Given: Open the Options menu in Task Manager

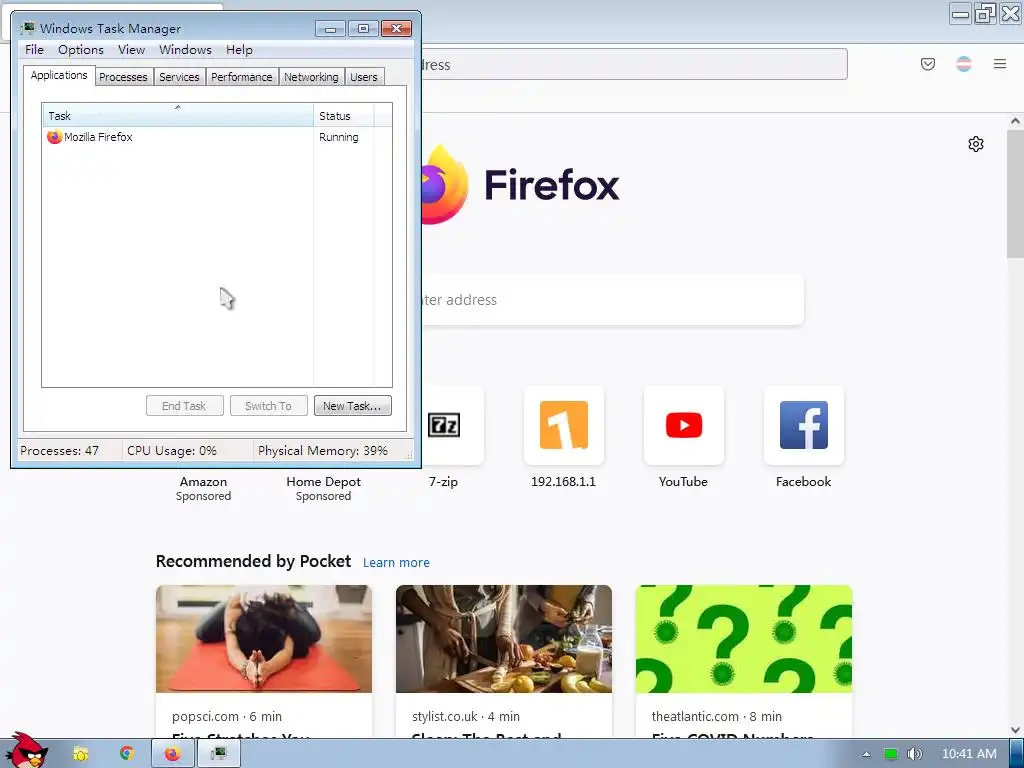Looking at the screenshot, I should (80, 50).
